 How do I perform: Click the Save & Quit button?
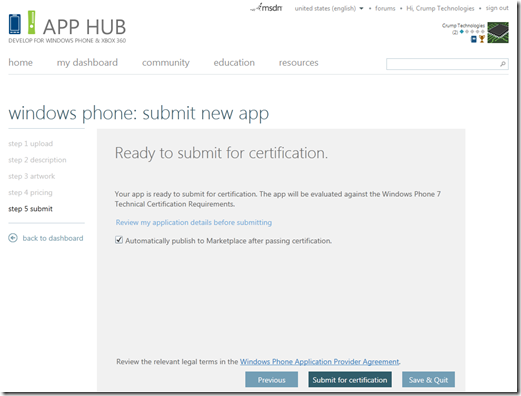click(428, 380)
